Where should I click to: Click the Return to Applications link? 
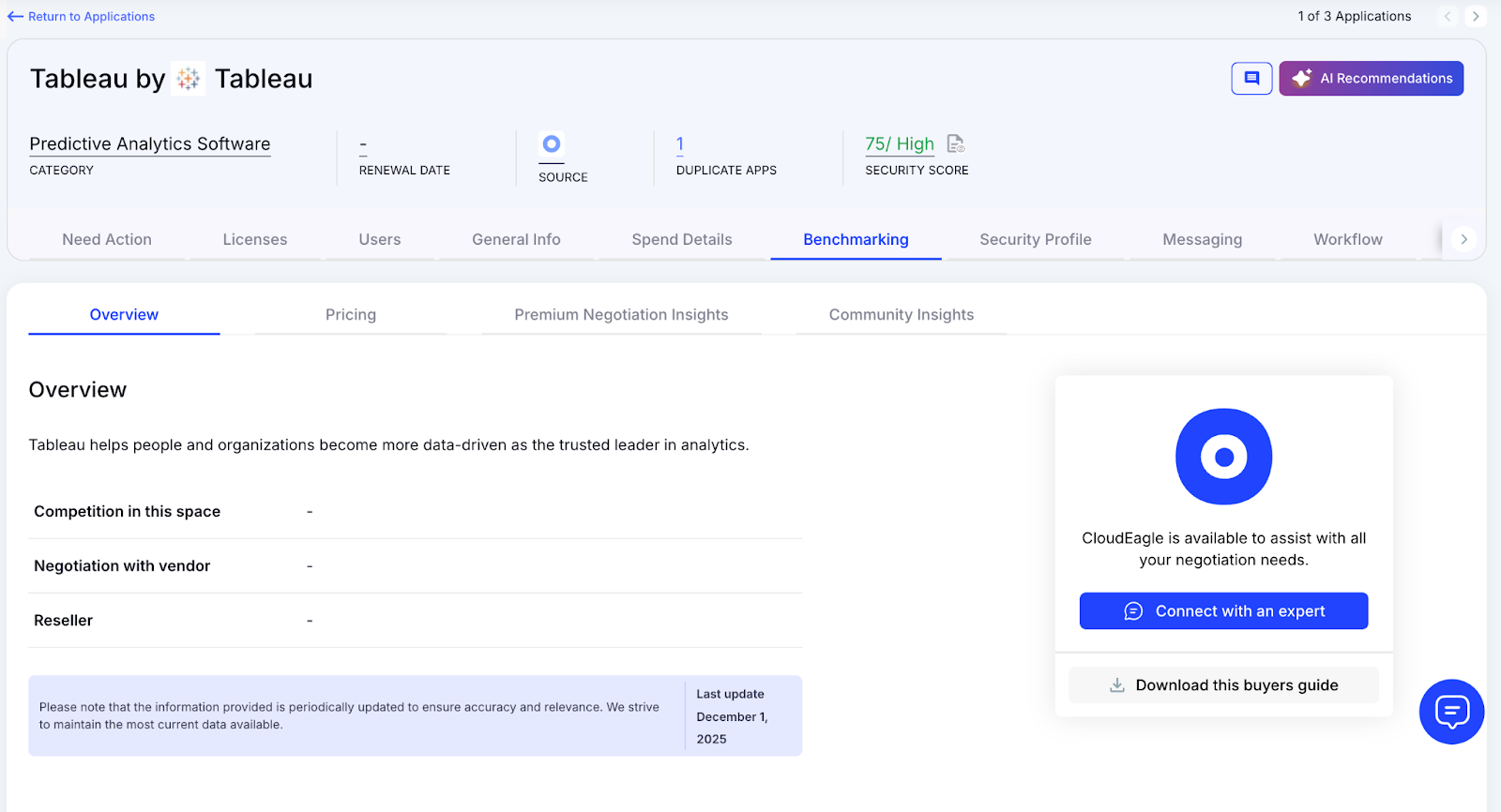[91, 16]
